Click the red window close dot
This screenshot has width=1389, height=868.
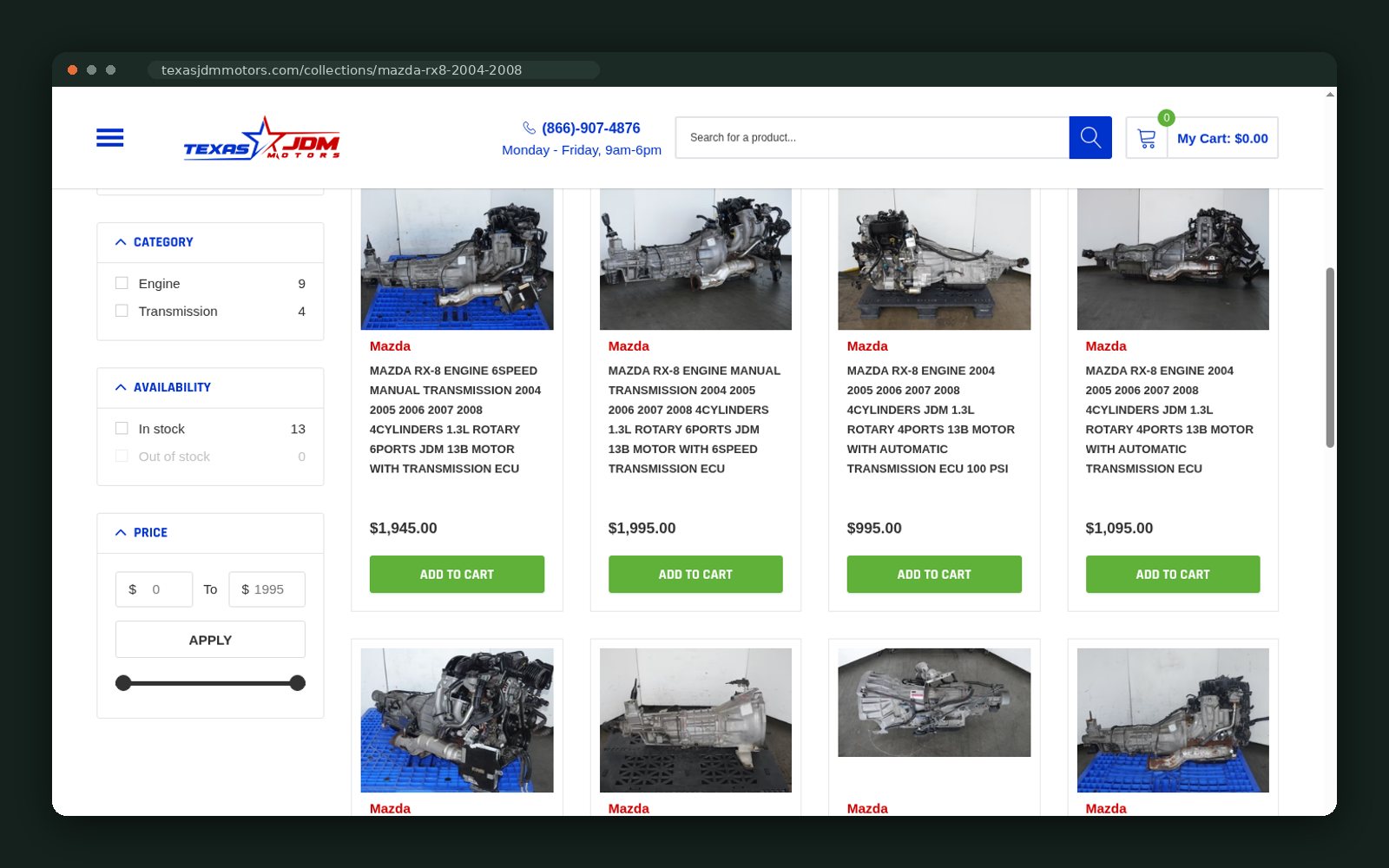(73, 69)
